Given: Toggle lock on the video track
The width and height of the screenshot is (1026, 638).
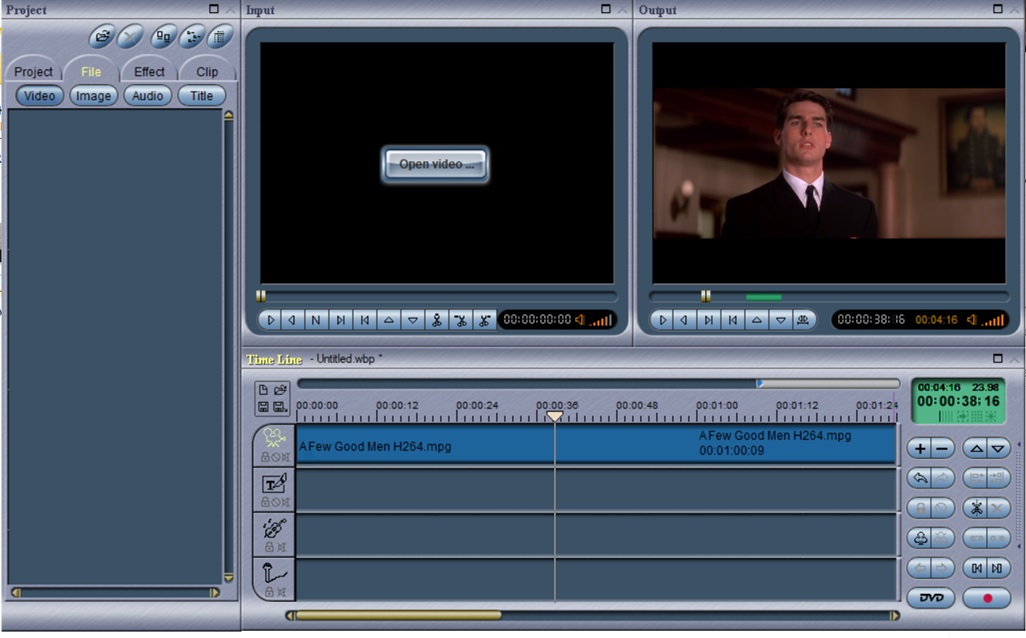Looking at the screenshot, I should click(265, 457).
